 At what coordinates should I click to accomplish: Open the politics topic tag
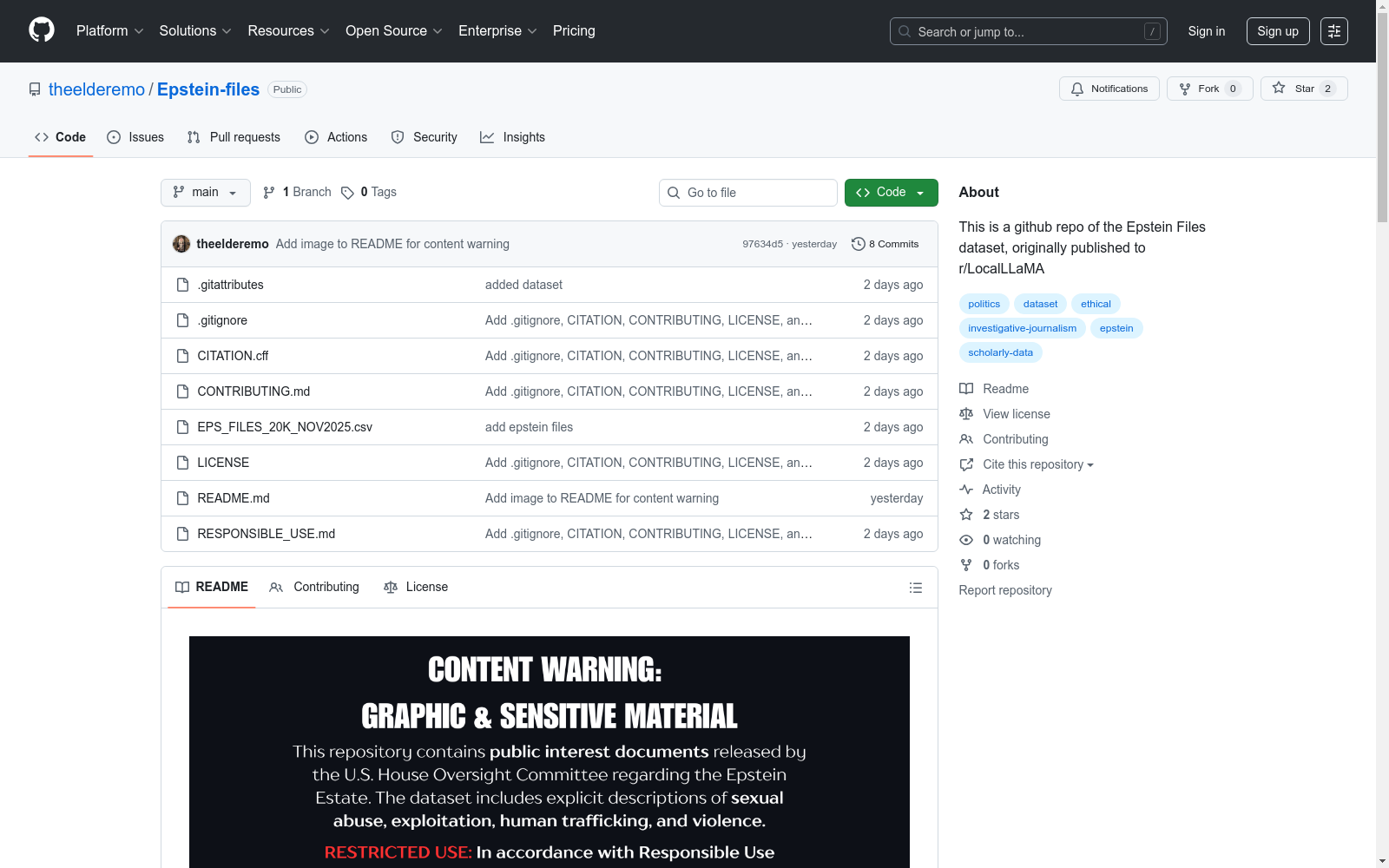984,304
